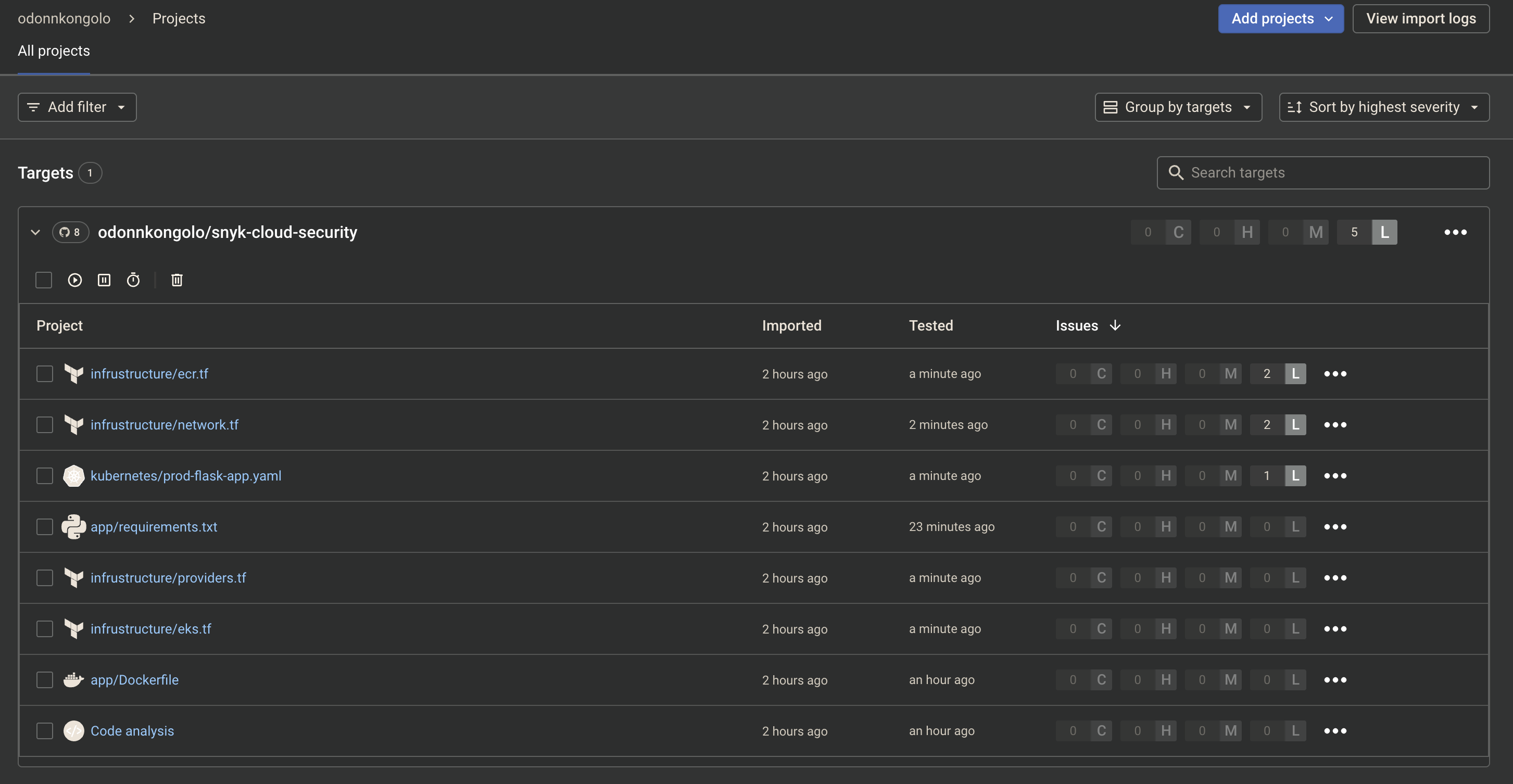The image size is (1513, 784).
Task: Click the run test play icon
Action: point(74,280)
